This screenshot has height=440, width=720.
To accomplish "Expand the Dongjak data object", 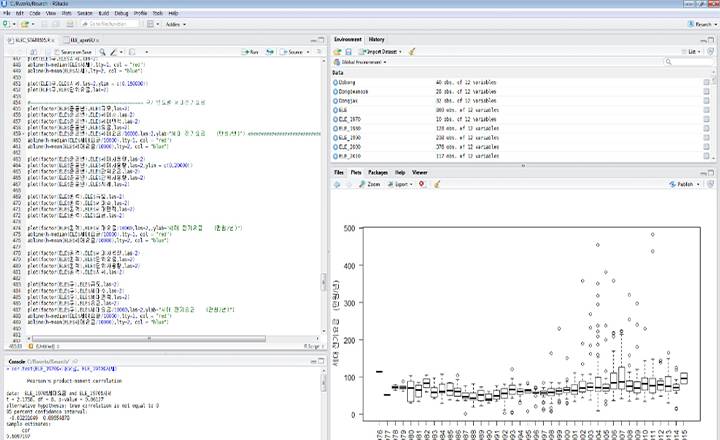I will 336,100.
